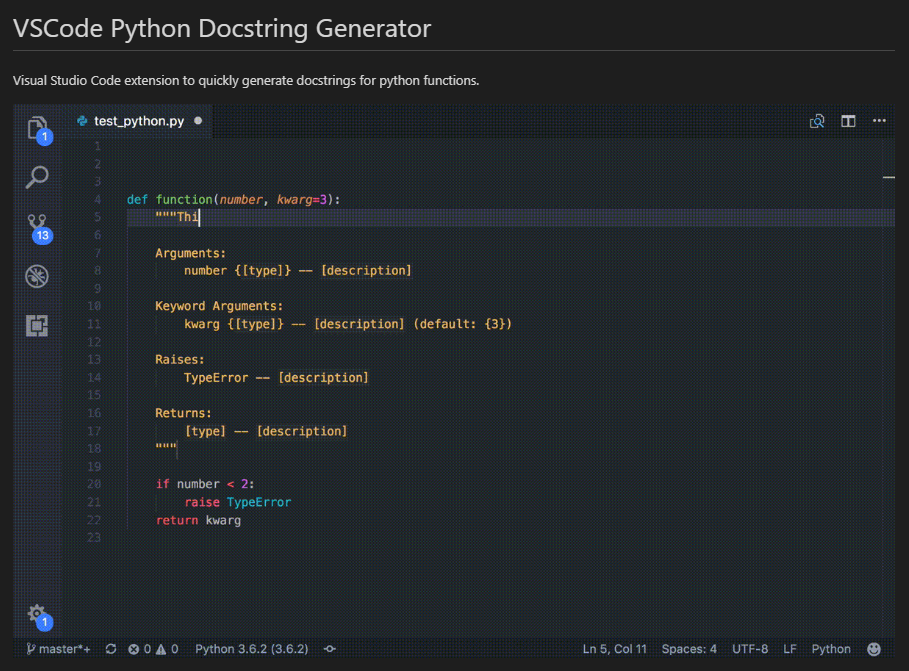Click the commit-like icon after Python version

point(330,649)
